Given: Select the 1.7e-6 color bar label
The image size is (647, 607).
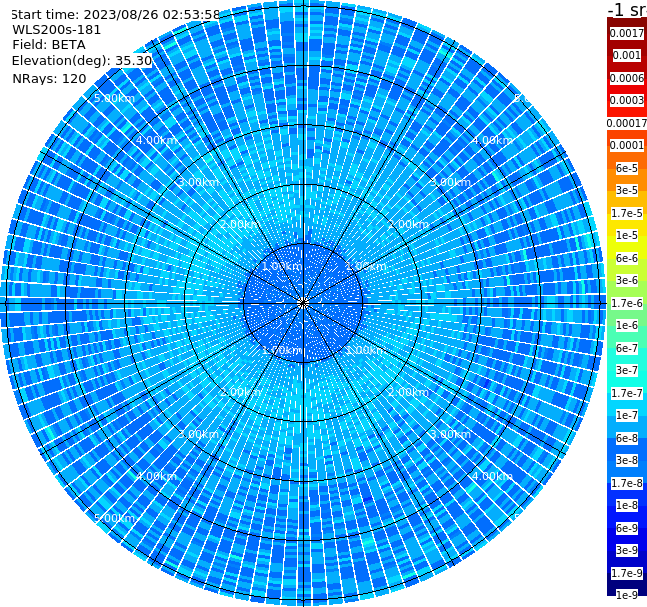Looking at the screenshot, I should 627,303.
